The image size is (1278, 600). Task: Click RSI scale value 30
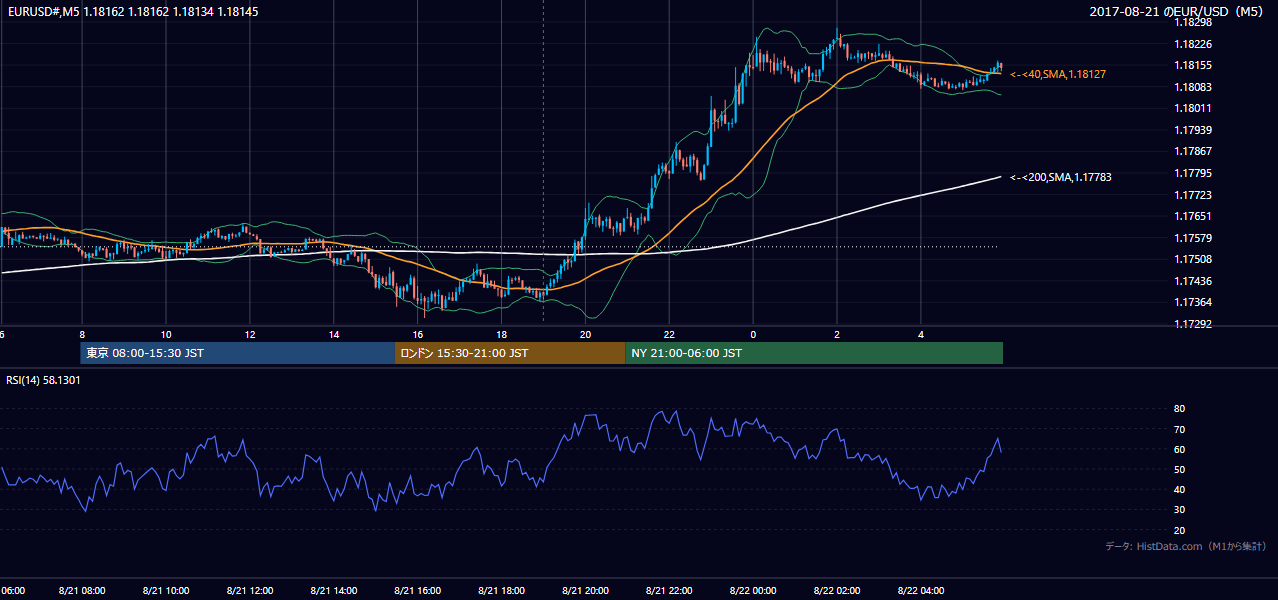(1180, 510)
